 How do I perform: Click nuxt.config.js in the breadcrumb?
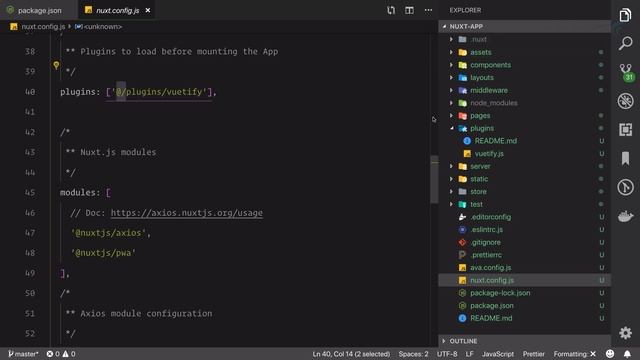coord(43,27)
